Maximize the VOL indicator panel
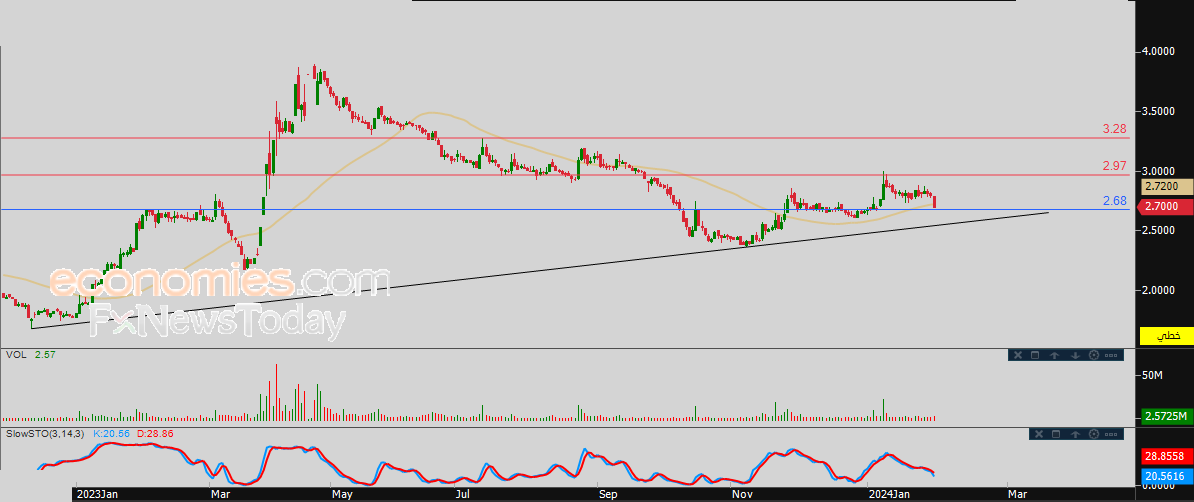 click(1035, 355)
